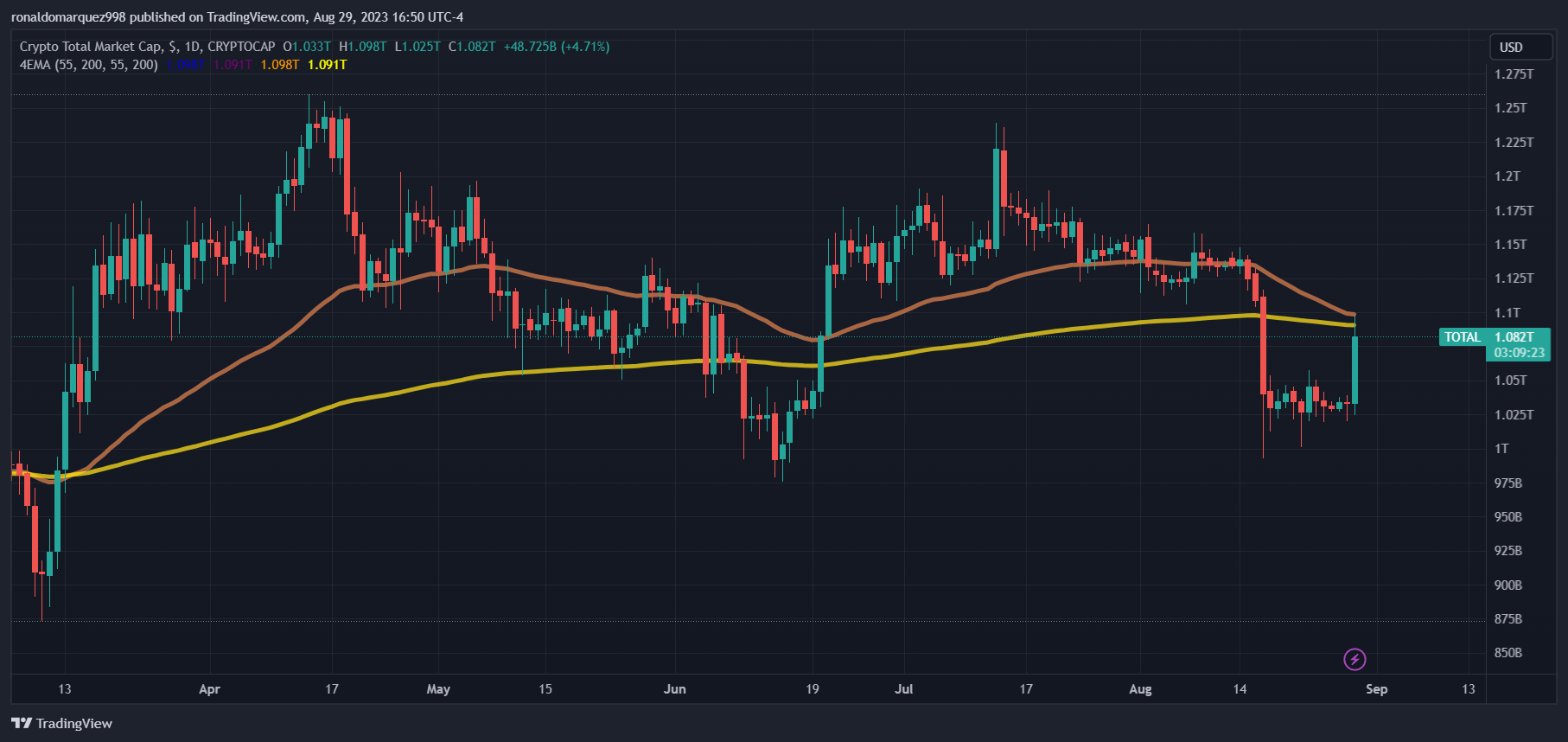Screen dimensions: 1568x742
Task: Click the 950B price axis label
Action: pyautogui.click(x=1508, y=517)
